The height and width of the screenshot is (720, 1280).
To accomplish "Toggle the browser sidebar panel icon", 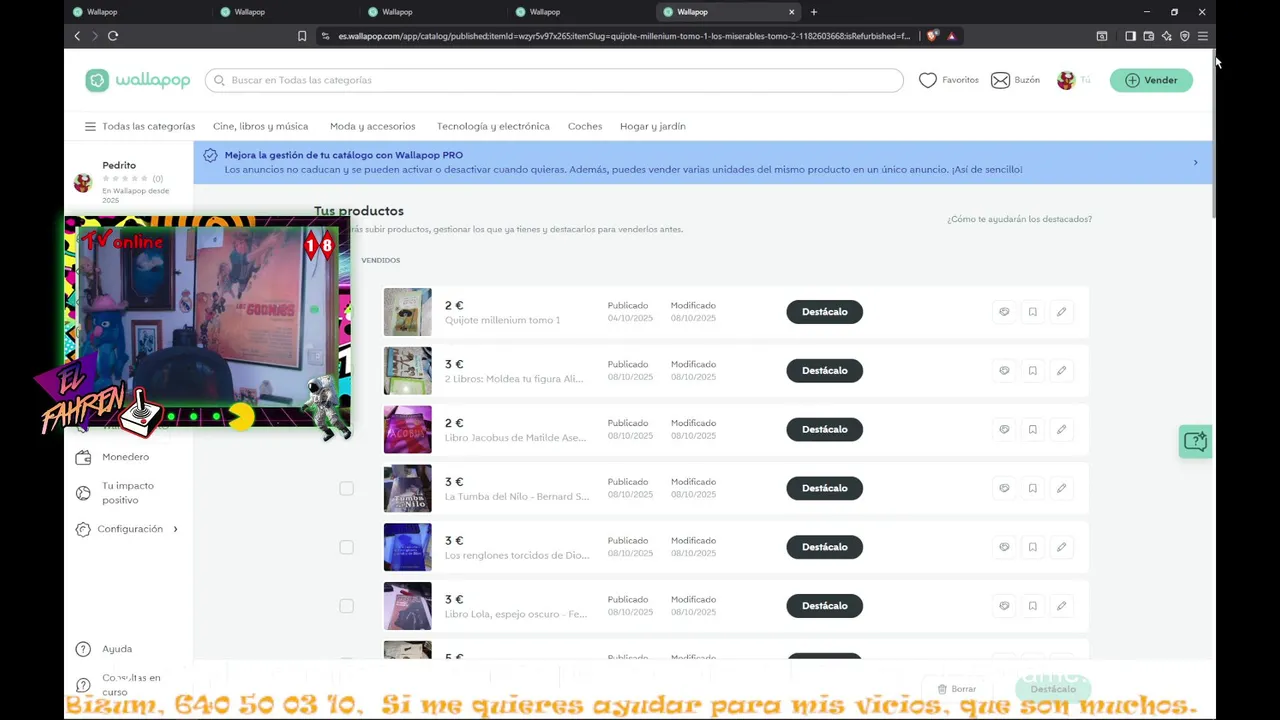I will coord(1130,36).
